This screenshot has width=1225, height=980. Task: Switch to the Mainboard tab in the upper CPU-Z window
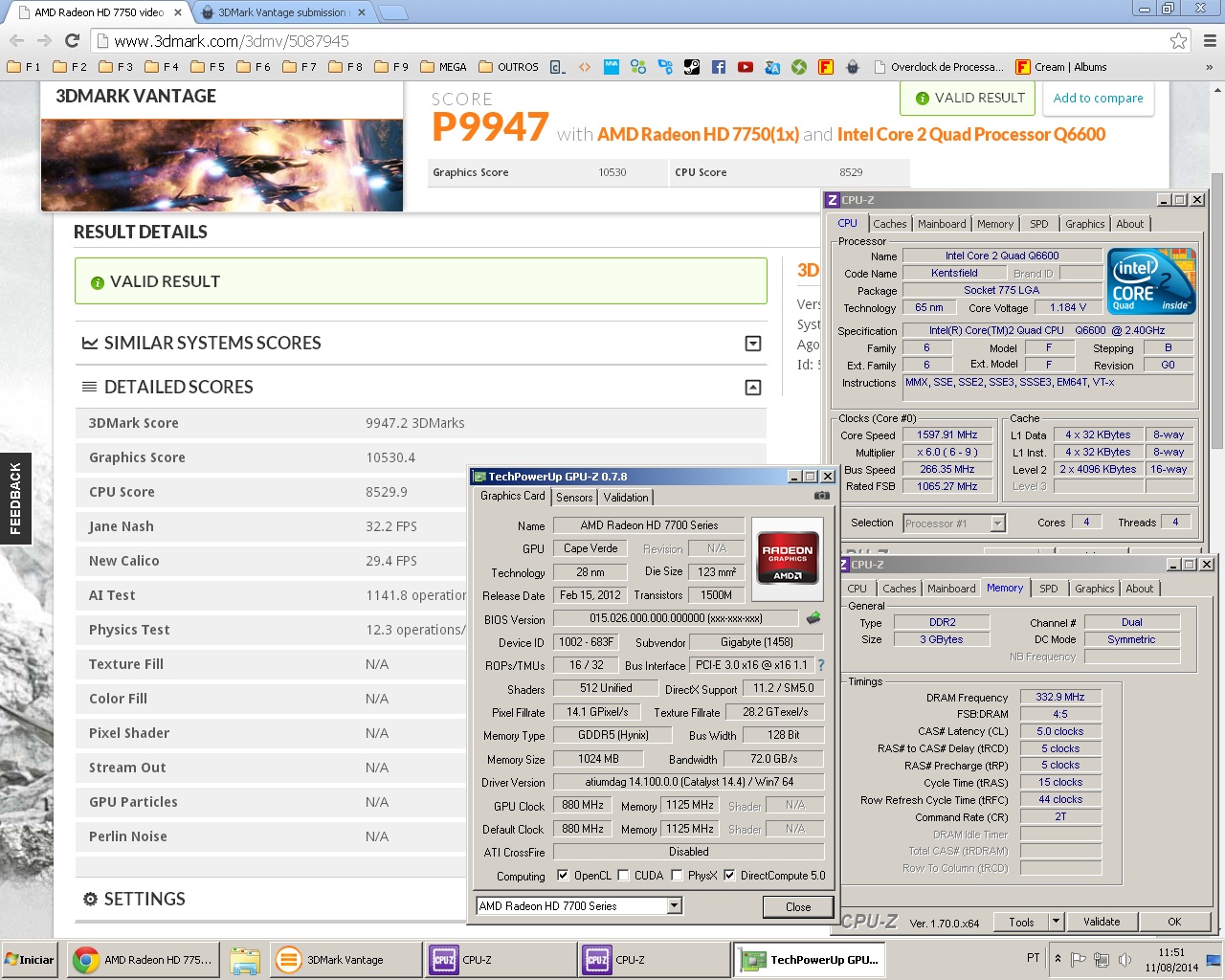coord(942,224)
